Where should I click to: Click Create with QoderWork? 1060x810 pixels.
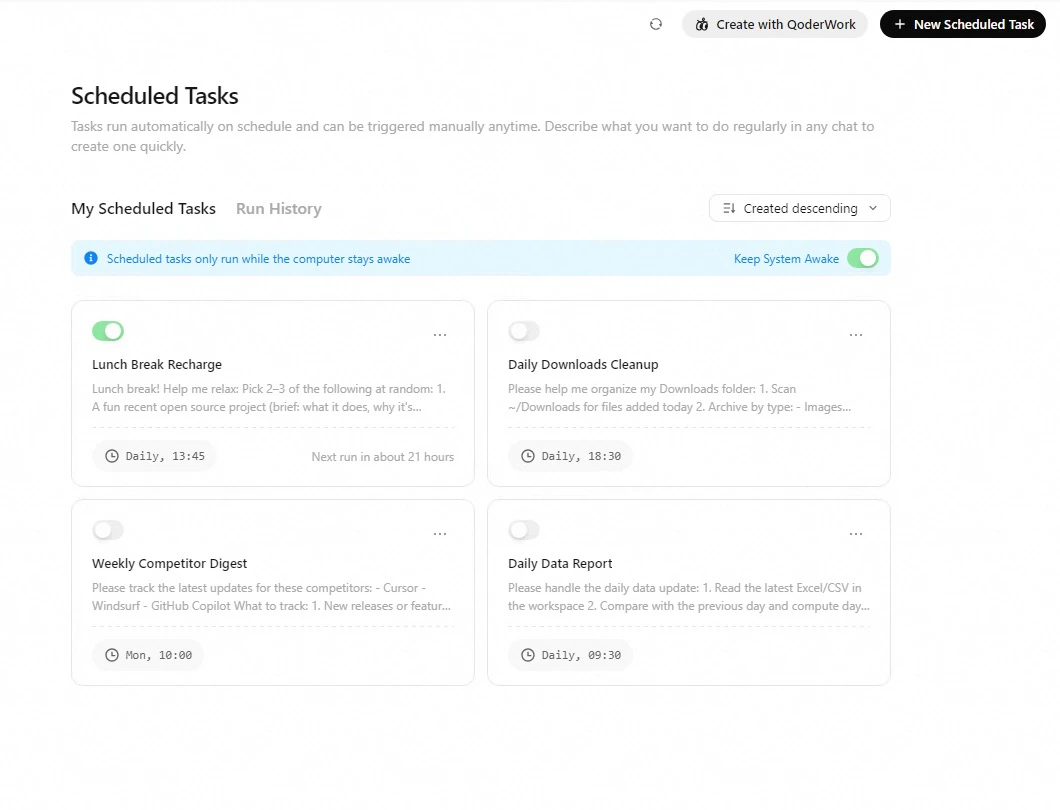click(775, 24)
